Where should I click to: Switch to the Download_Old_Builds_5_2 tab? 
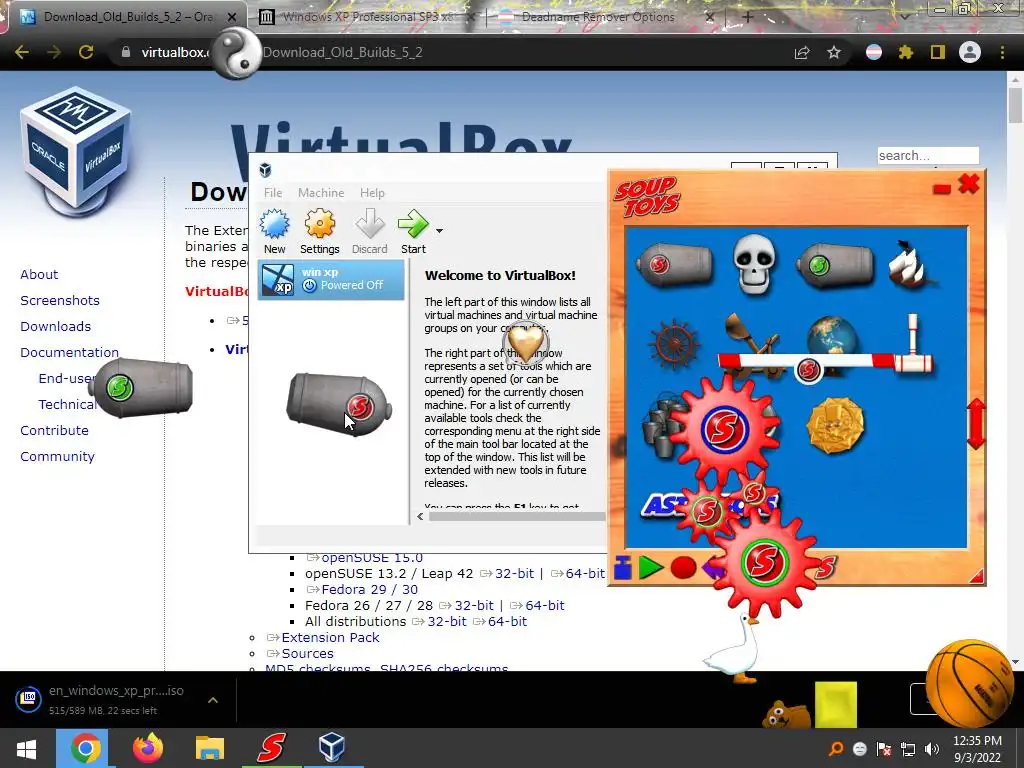pyautogui.click(x=129, y=17)
